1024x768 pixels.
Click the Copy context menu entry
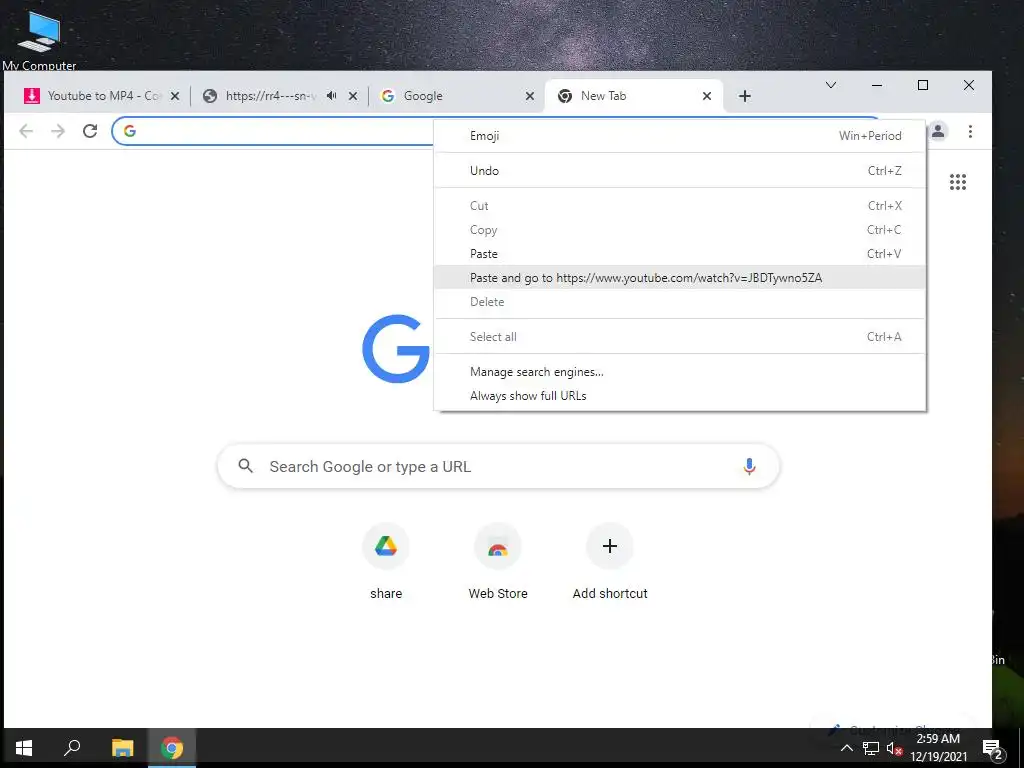click(x=680, y=230)
